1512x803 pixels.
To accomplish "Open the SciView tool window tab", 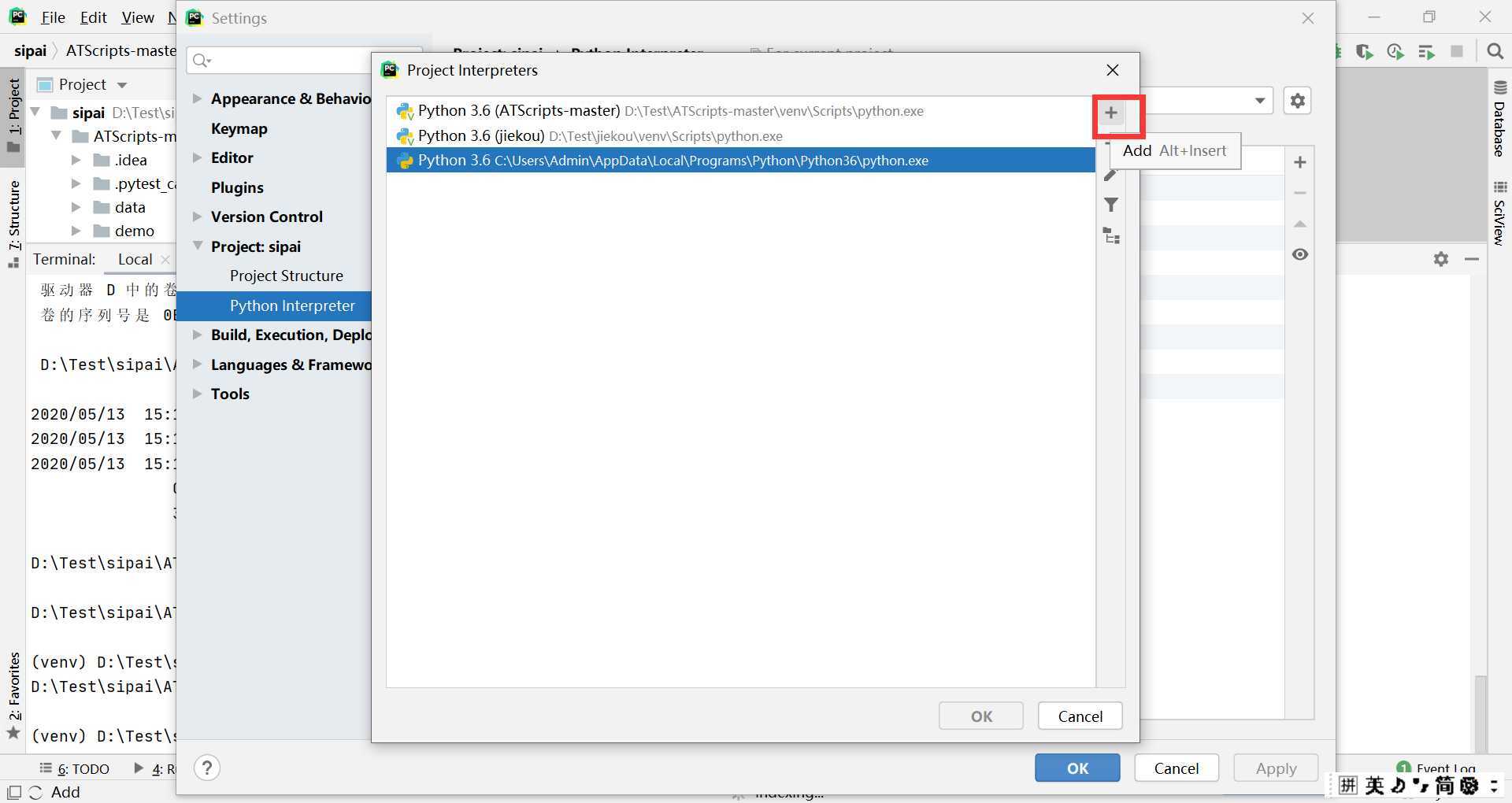I will (1499, 213).
